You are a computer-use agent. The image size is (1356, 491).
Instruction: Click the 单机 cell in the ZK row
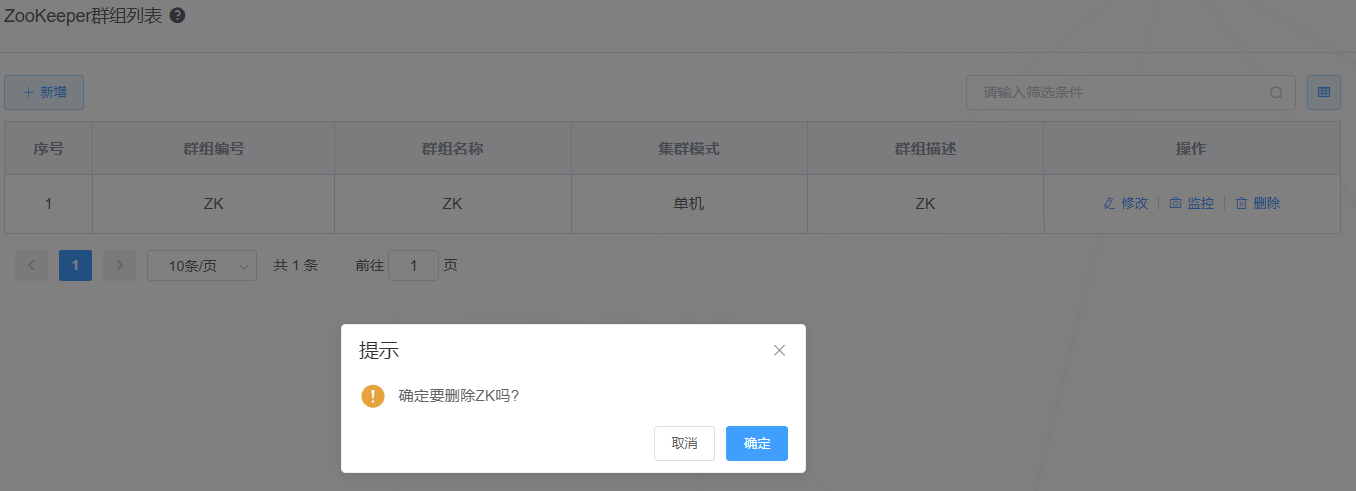[689, 203]
